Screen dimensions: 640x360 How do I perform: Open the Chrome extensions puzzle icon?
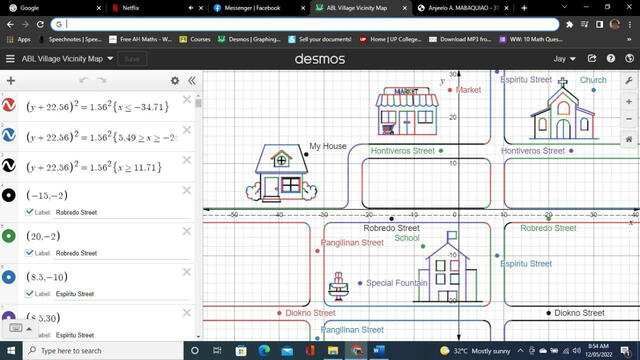click(569, 24)
